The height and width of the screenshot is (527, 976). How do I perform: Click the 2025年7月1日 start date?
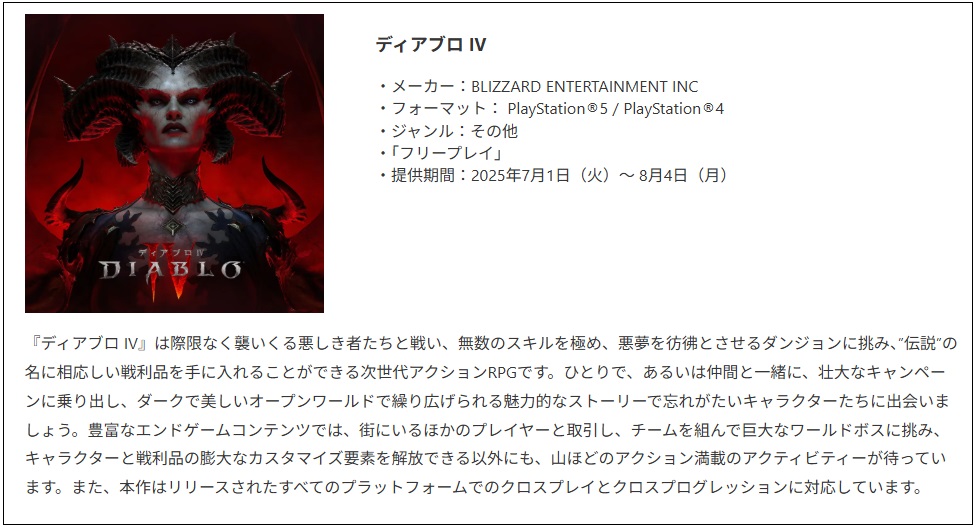pyautogui.click(x=520, y=175)
